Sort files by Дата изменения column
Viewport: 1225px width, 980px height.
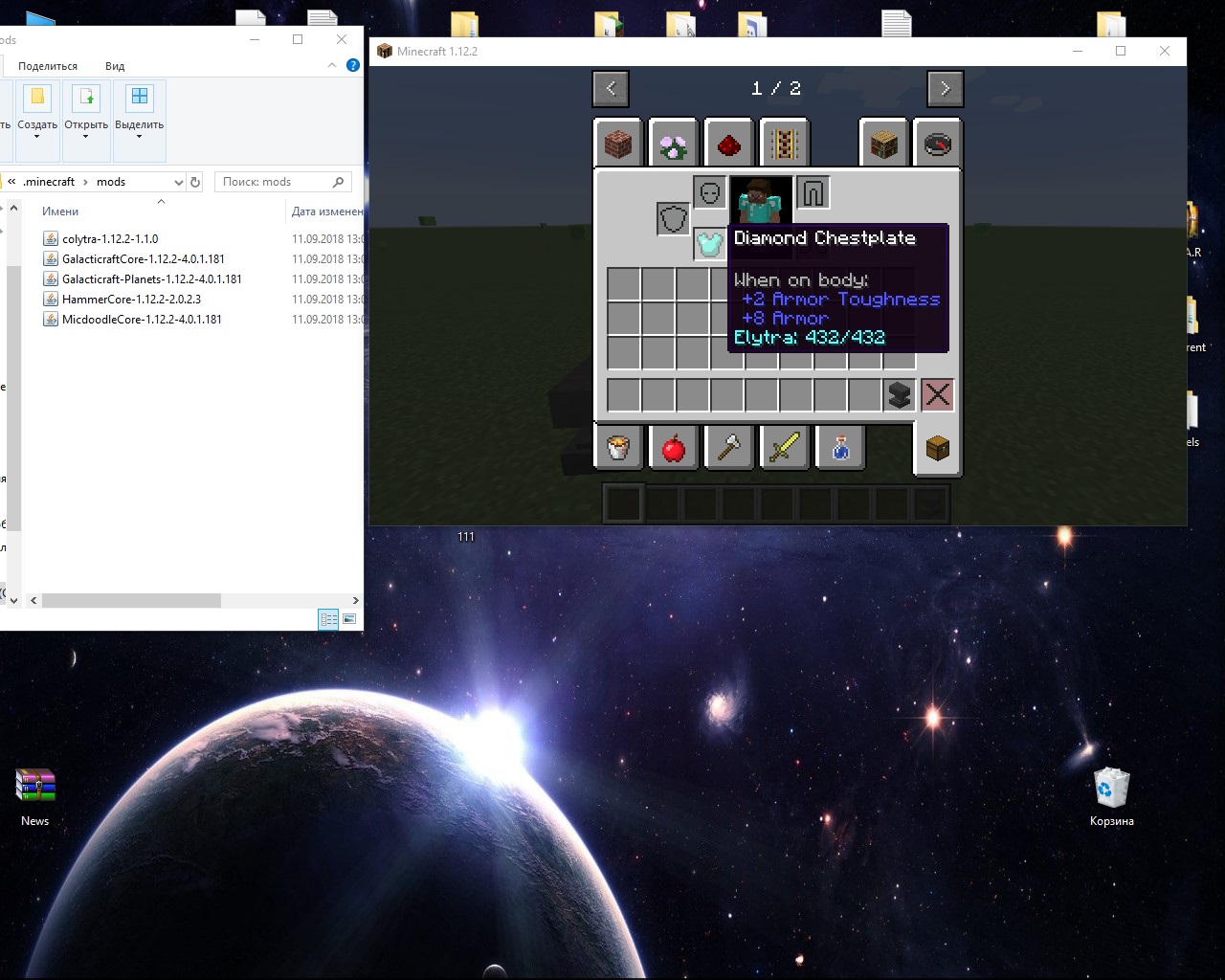(x=327, y=212)
